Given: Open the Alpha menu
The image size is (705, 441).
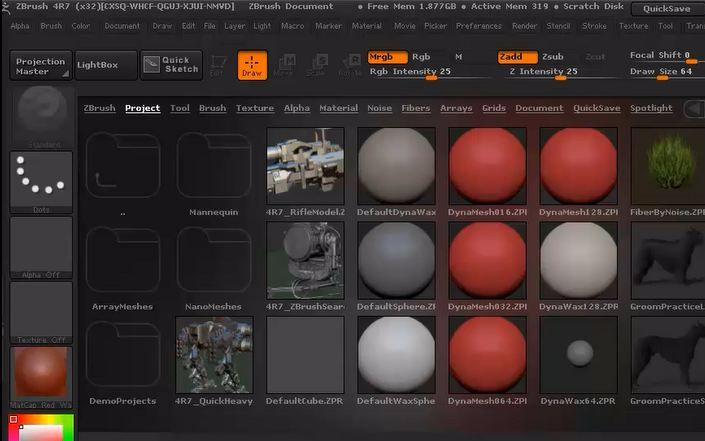Looking at the screenshot, I should [x=20, y=26].
